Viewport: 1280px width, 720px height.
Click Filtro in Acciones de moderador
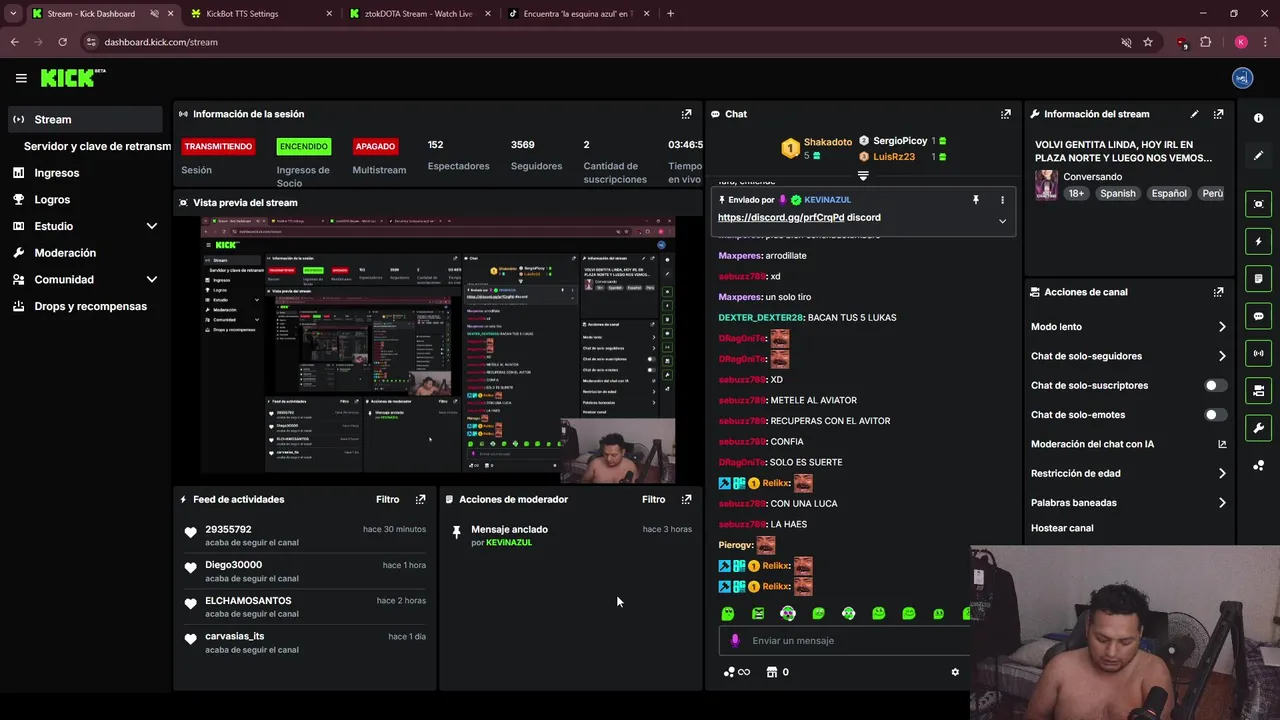click(653, 499)
